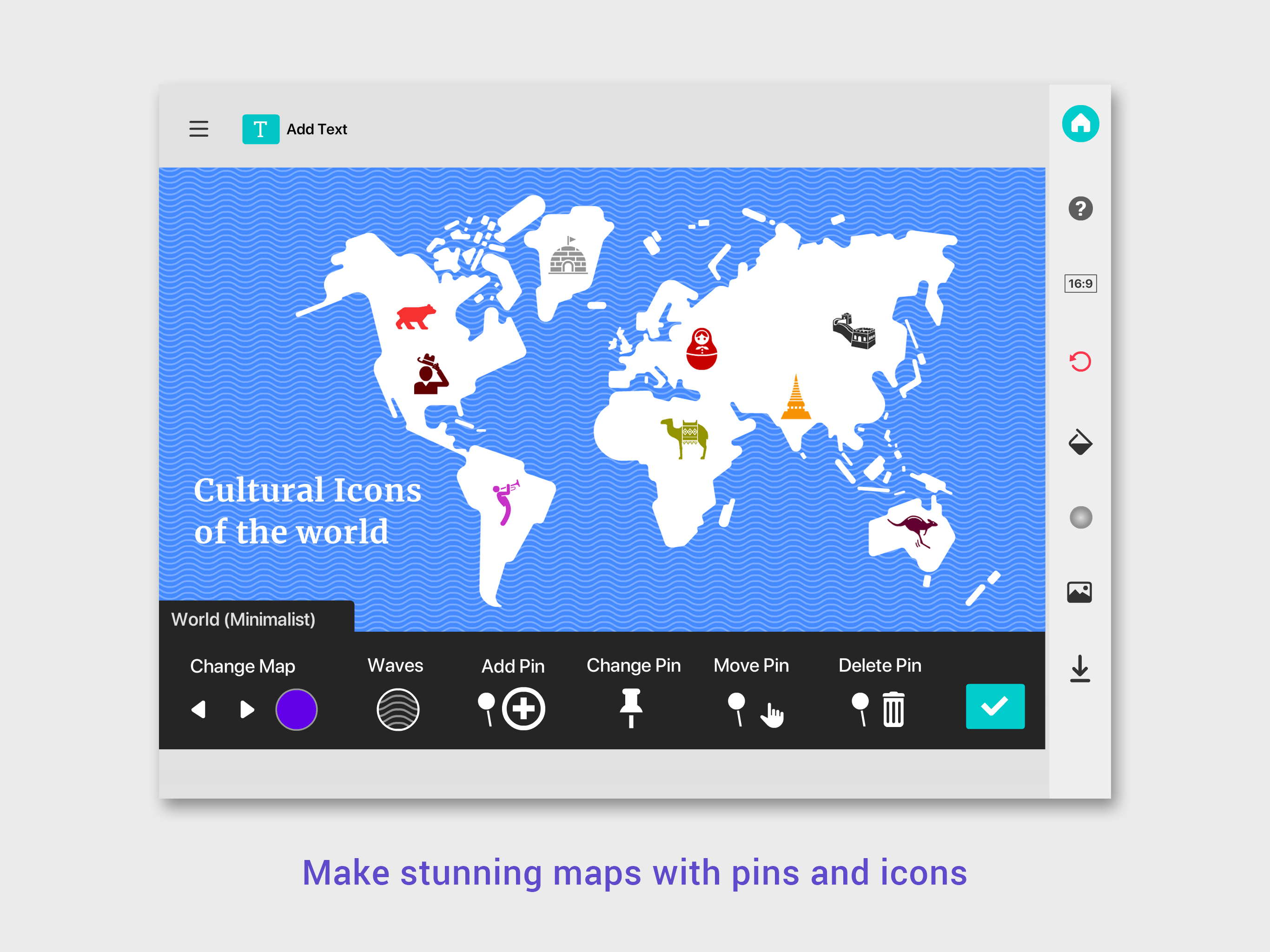1270x952 pixels.
Task: Click the Delete Pin trash icon
Action: coord(893,710)
